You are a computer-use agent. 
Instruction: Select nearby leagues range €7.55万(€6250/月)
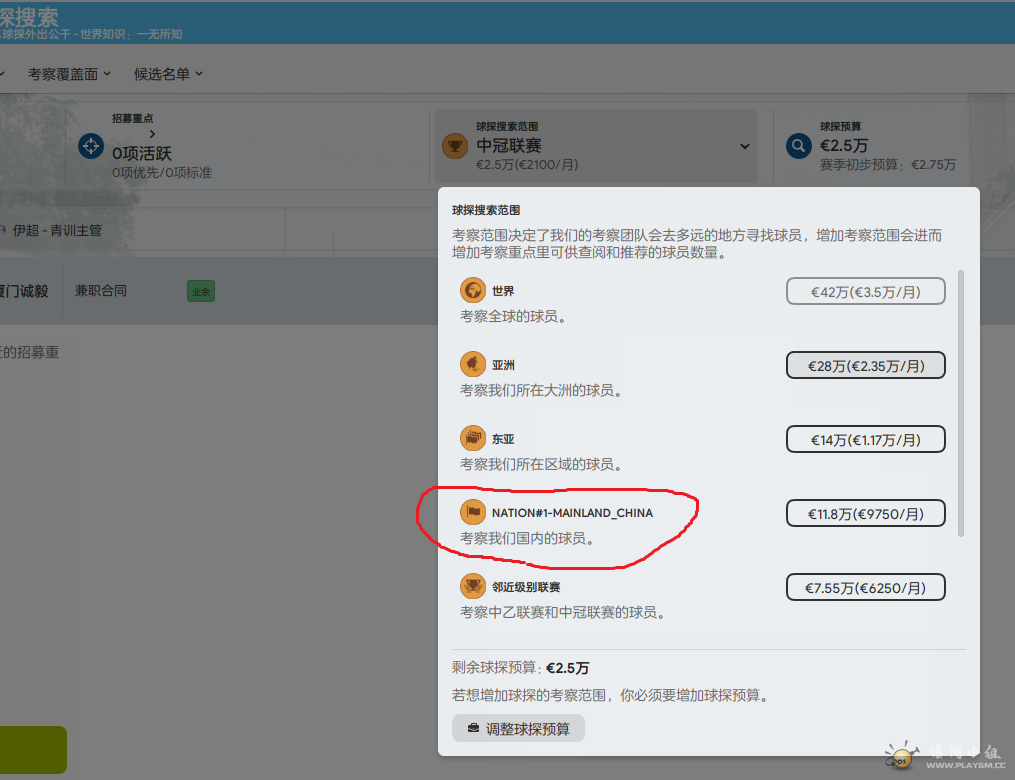[x=865, y=587]
